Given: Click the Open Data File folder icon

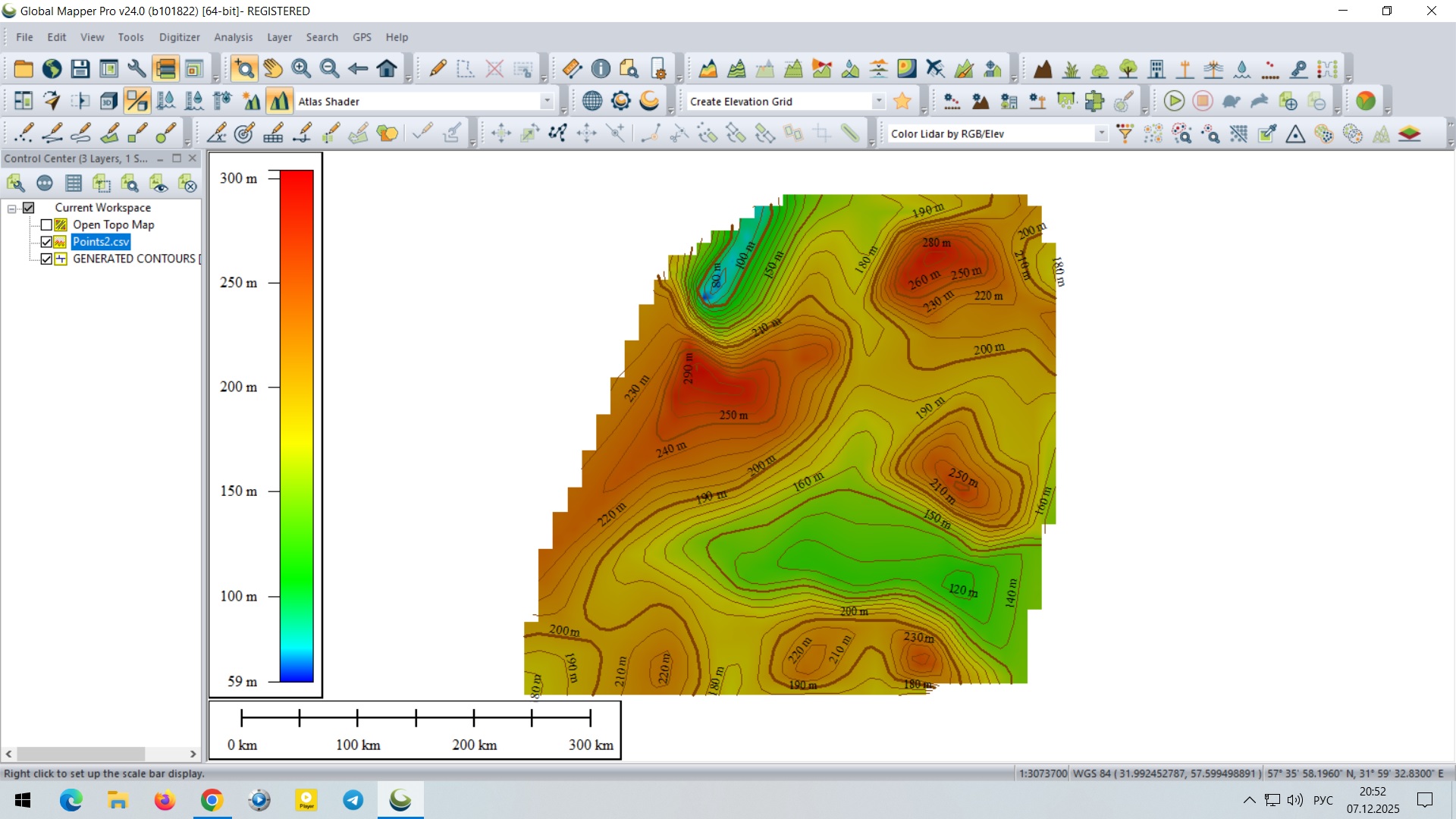Looking at the screenshot, I should 24,69.
